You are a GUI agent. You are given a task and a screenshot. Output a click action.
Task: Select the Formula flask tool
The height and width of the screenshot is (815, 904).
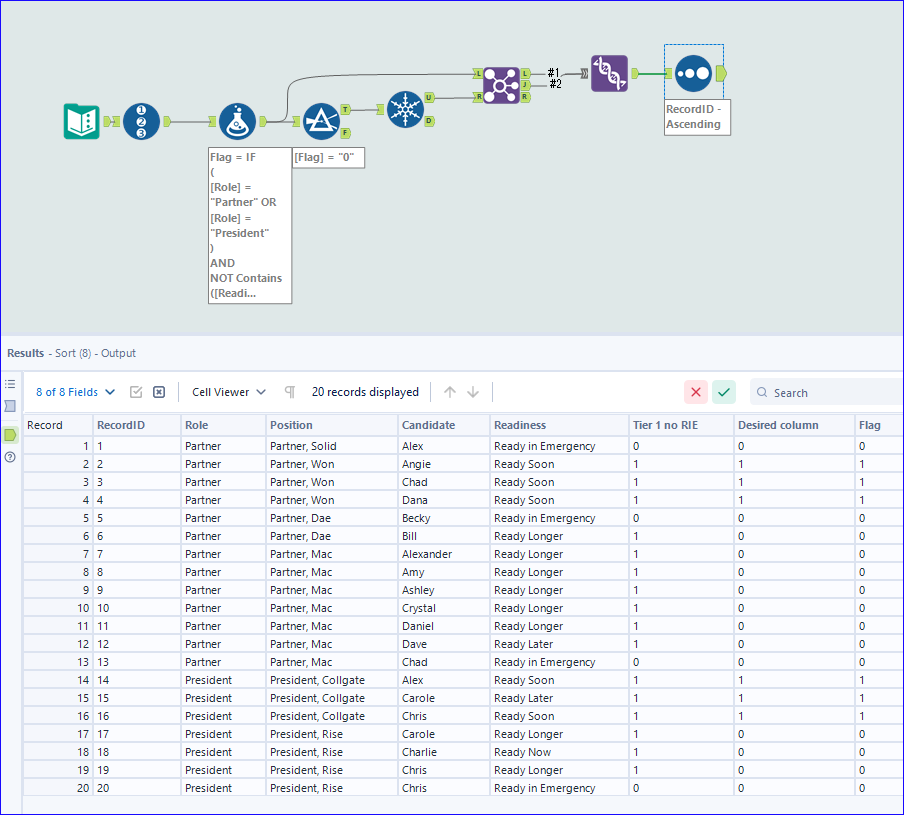237,121
